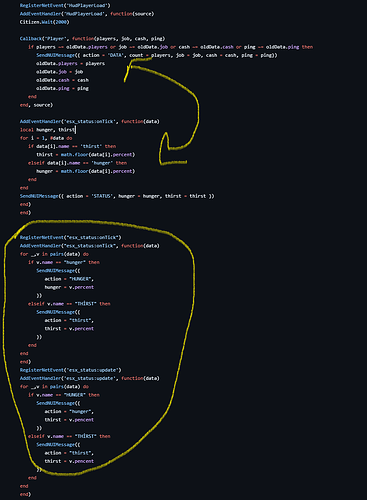Click the 'if v.name == "hunger" then' line
The image size is (367, 500).
tap(64, 262)
